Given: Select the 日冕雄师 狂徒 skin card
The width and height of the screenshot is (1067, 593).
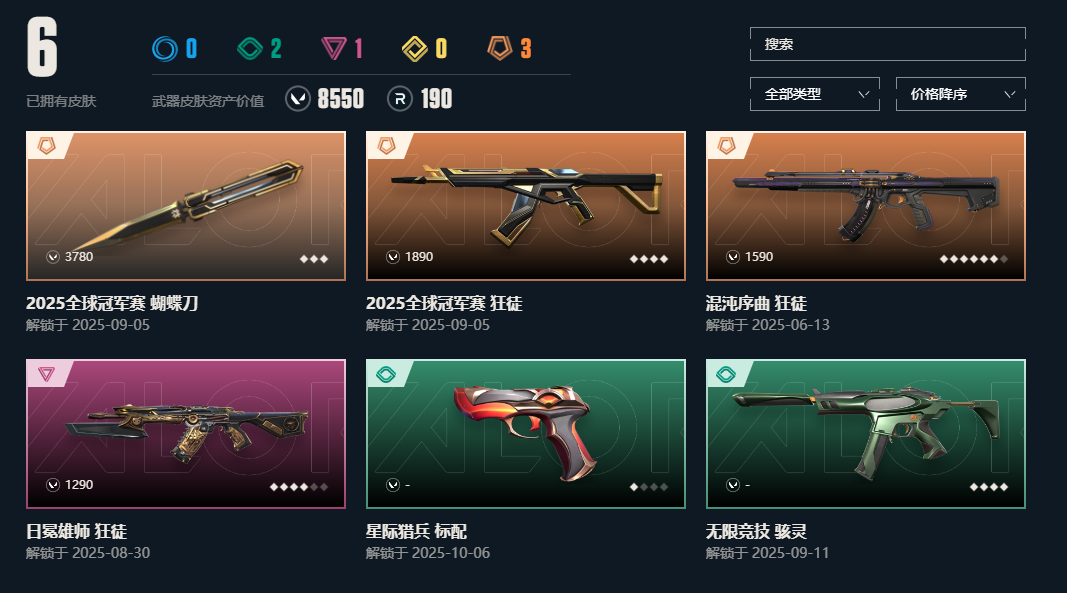Looking at the screenshot, I should (186, 434).
